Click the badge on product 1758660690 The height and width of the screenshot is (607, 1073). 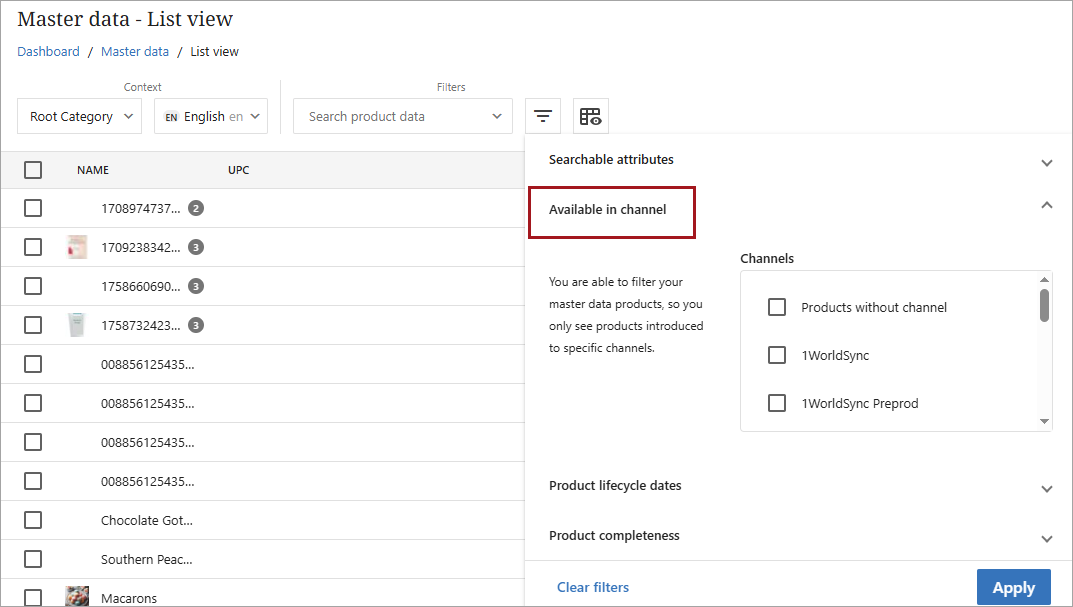click(x=196, y=286)
